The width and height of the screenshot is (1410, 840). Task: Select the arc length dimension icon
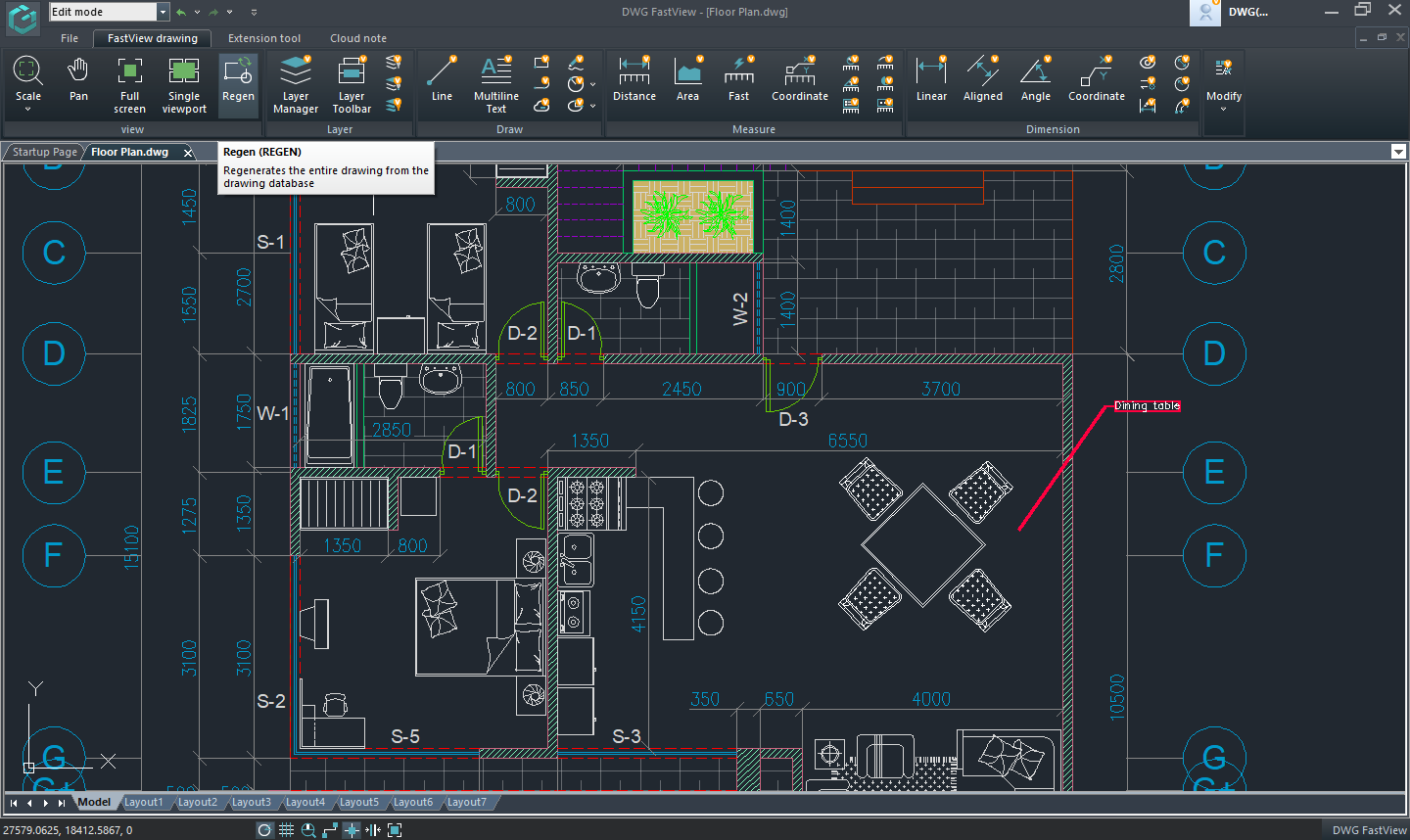1182,105
